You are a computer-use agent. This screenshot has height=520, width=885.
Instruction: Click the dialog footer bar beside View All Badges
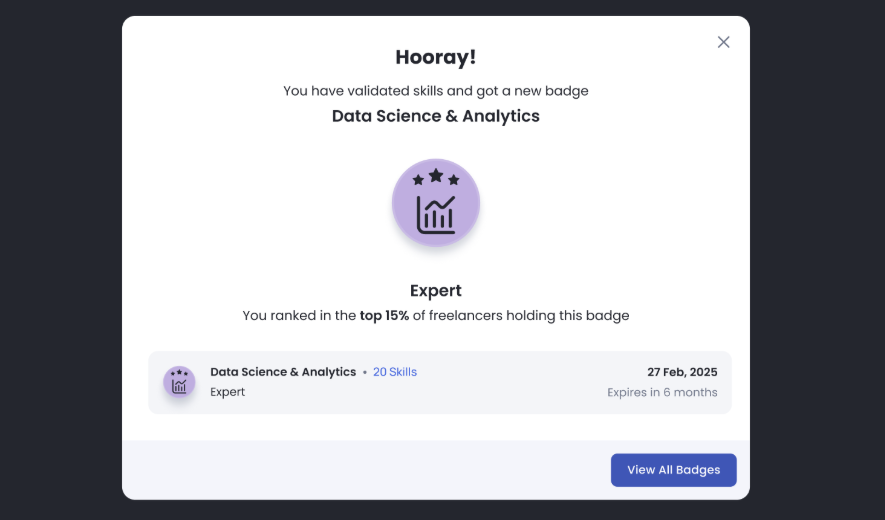click(360, 470)
